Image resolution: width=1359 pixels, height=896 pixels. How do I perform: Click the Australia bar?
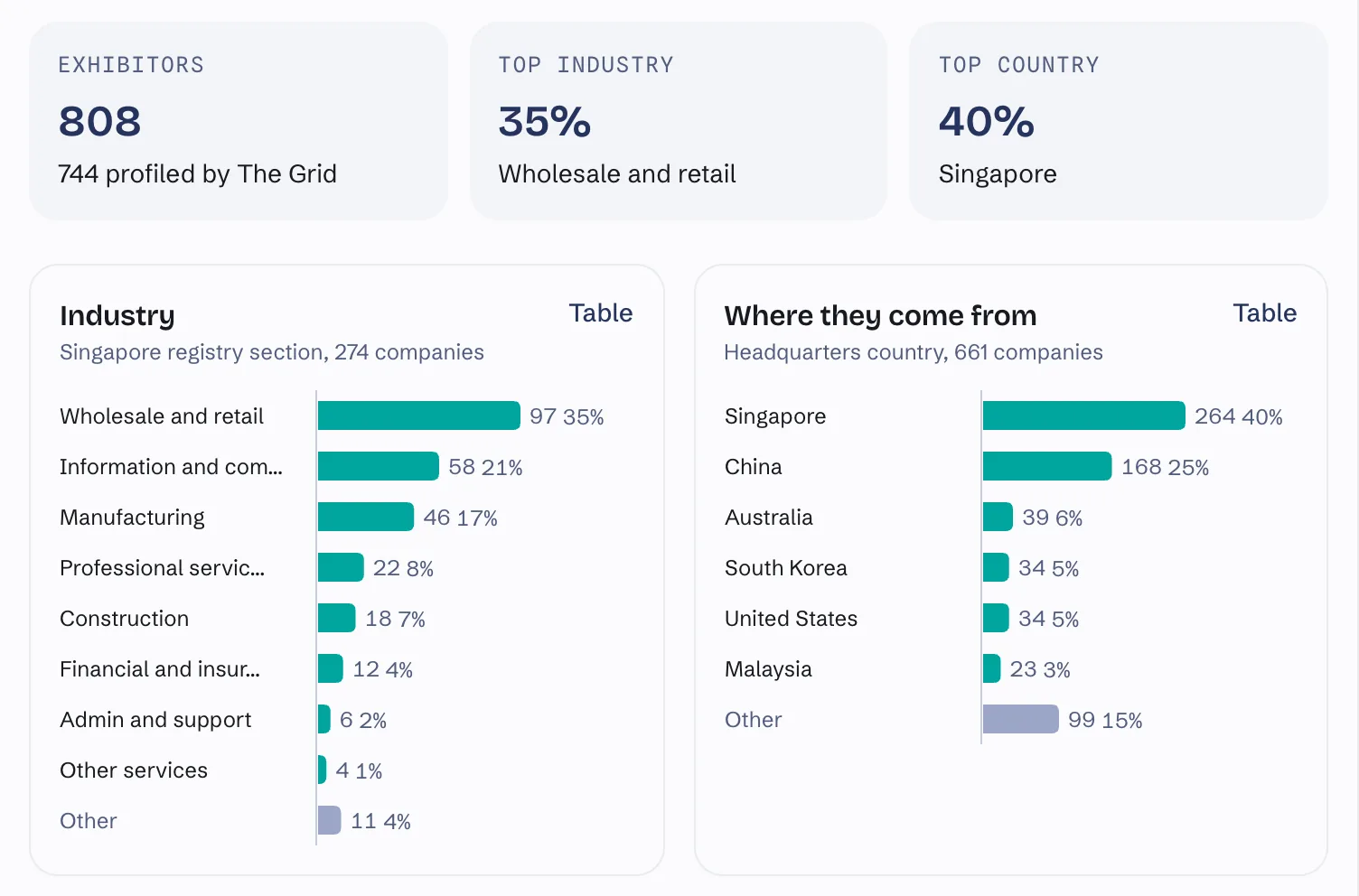click(998, 517)
